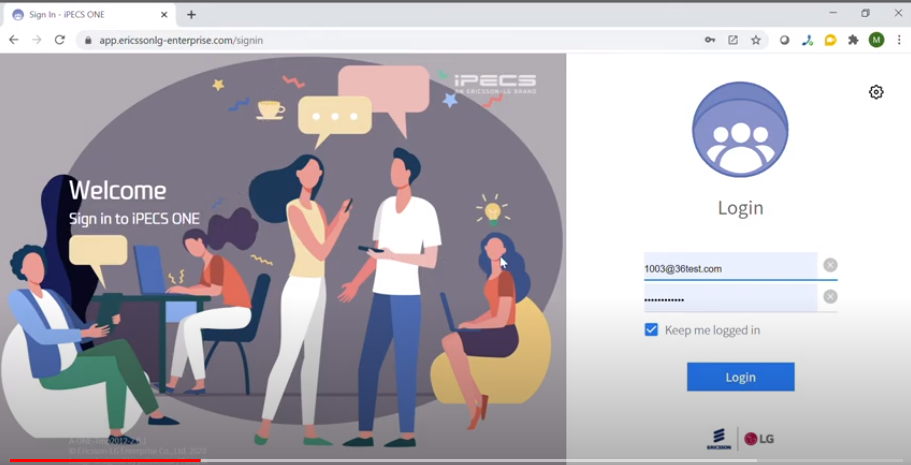
Task: Click the 'Keep me logged in' label
Action: (x=712, y=330)
